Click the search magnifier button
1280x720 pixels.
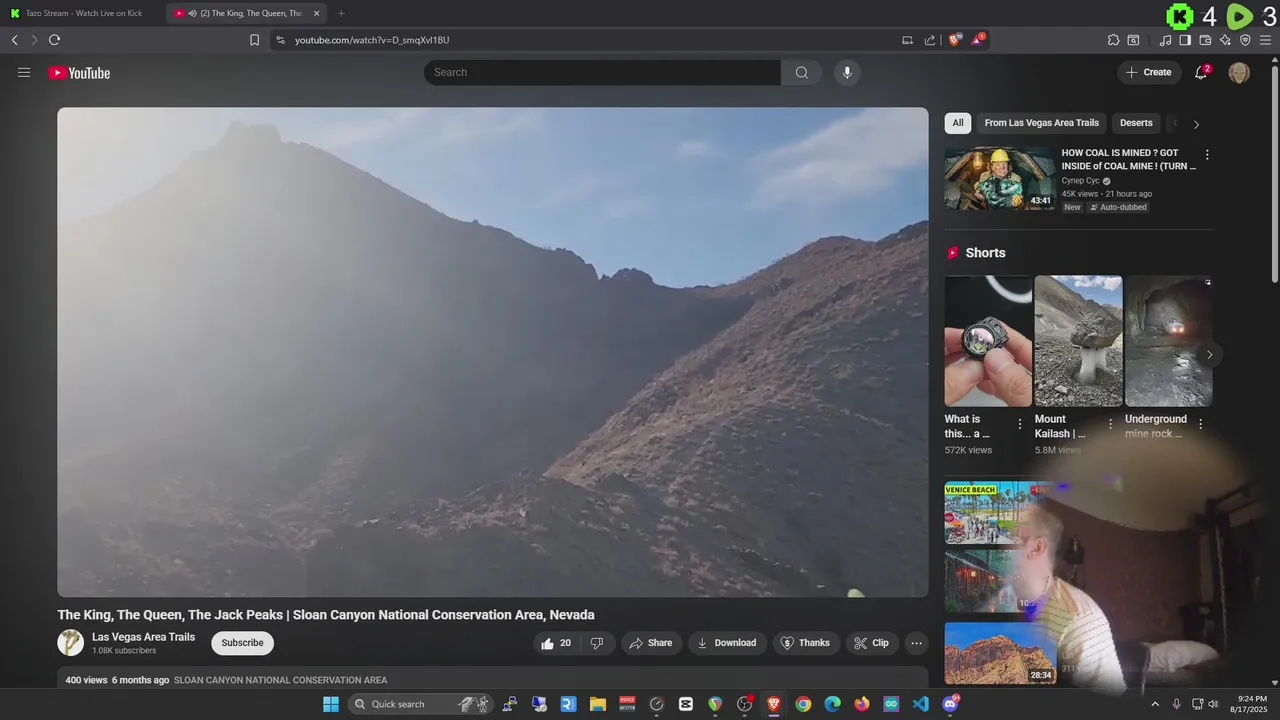click(802, 72)
